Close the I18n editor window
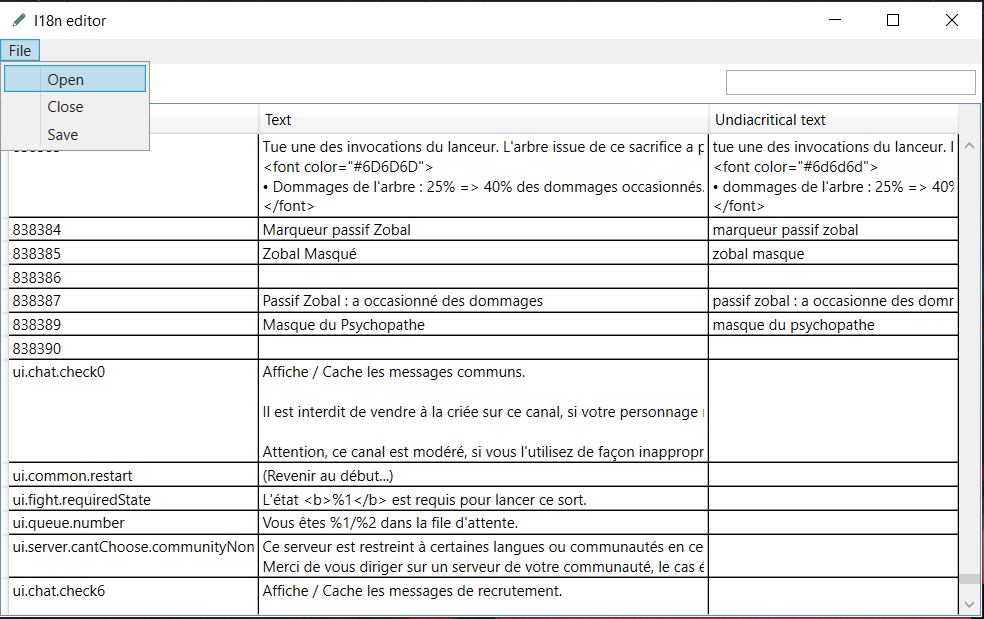This screenshot has width=984, height=619. point(951,20)
